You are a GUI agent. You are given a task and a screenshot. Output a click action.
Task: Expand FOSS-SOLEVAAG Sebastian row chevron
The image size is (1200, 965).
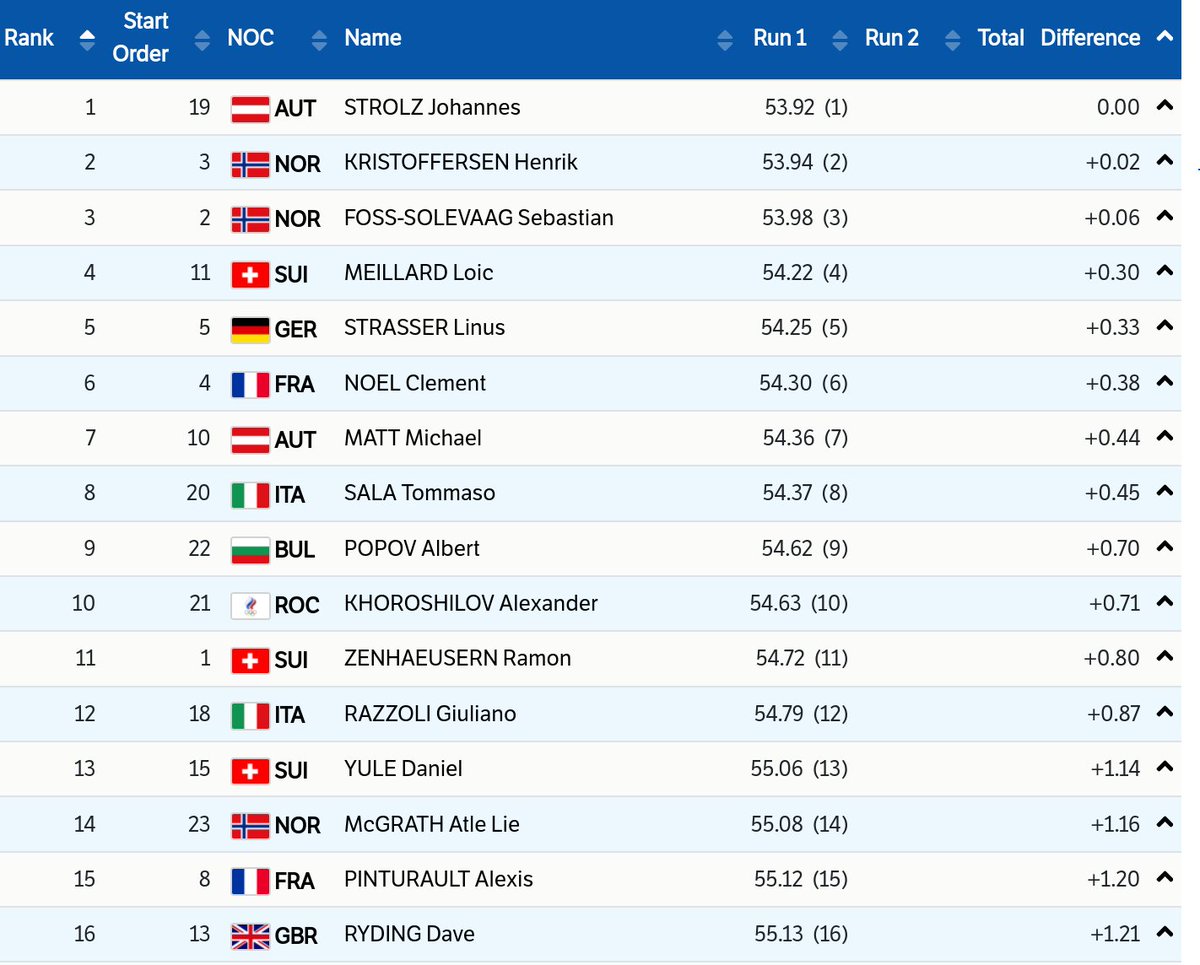click(x=1163, y=216)
